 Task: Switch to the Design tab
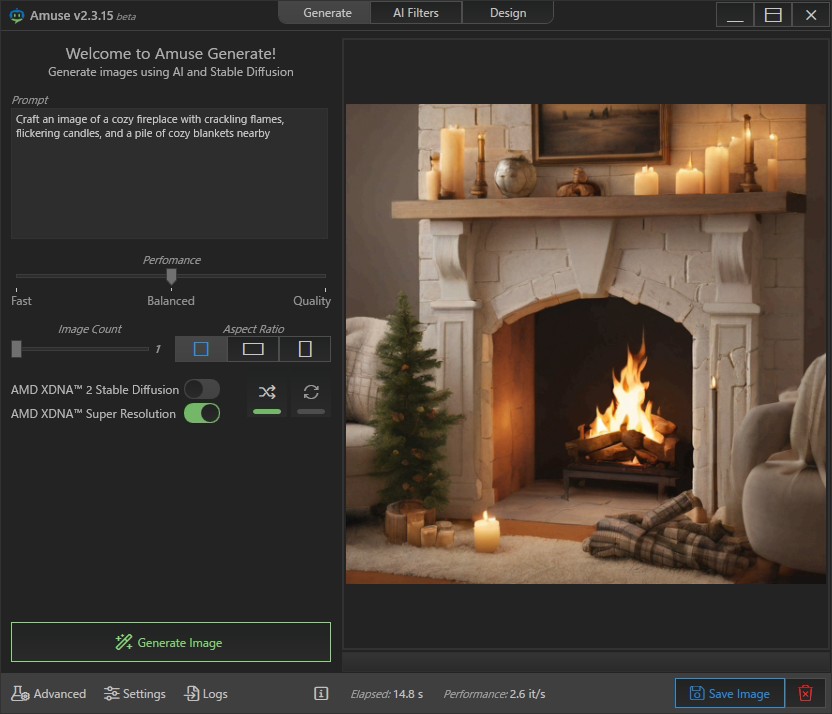point(508,13)
